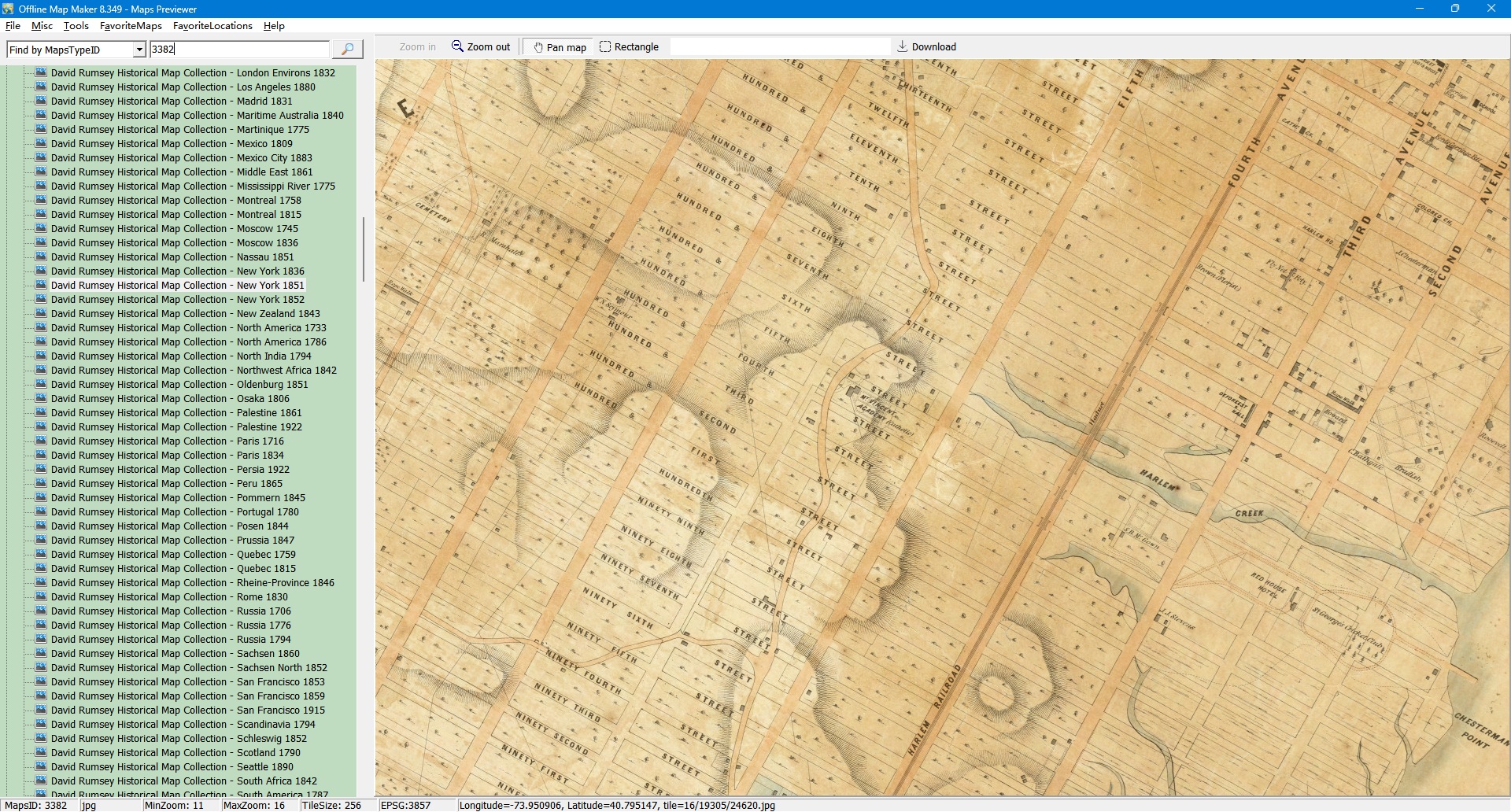Click the Zoom out tool
Image resolution: width=1511 pixels, height=812 pixels.
(481, 47)
